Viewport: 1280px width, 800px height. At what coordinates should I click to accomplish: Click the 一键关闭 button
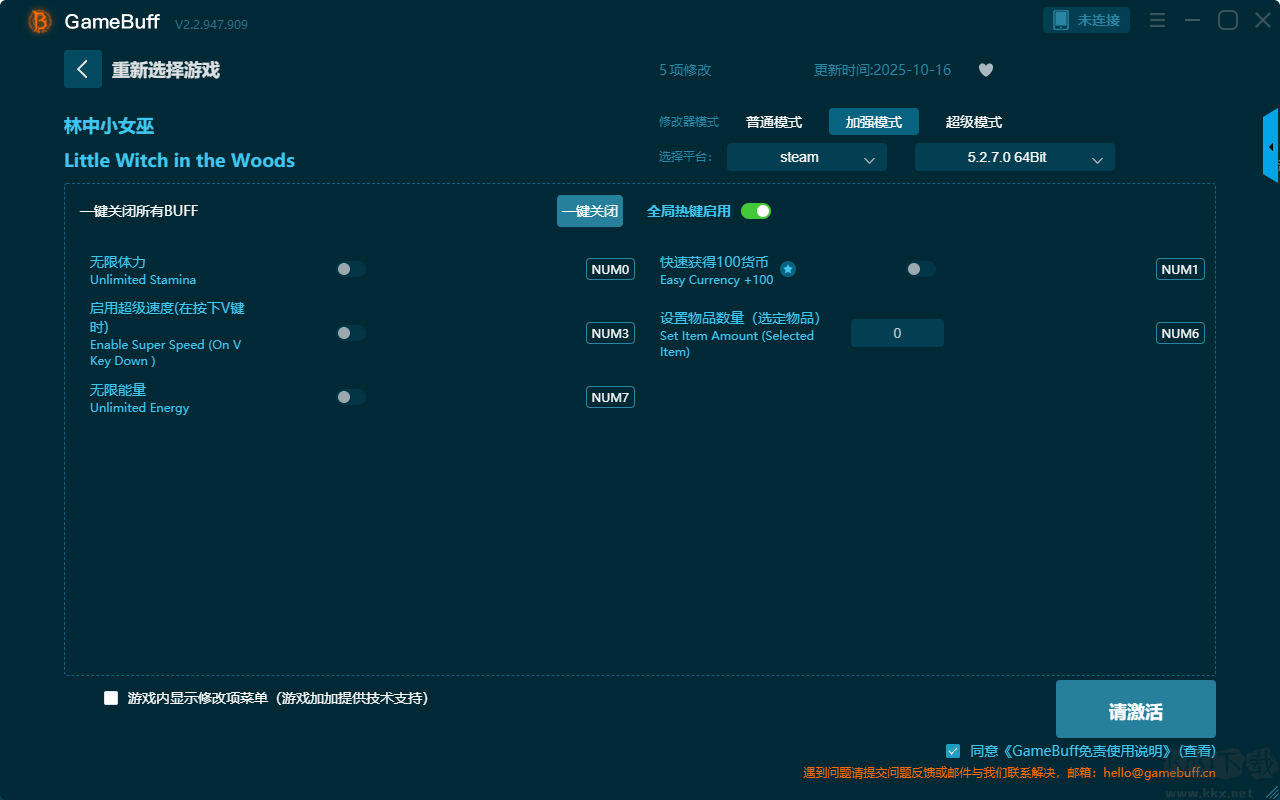[590, 211]
